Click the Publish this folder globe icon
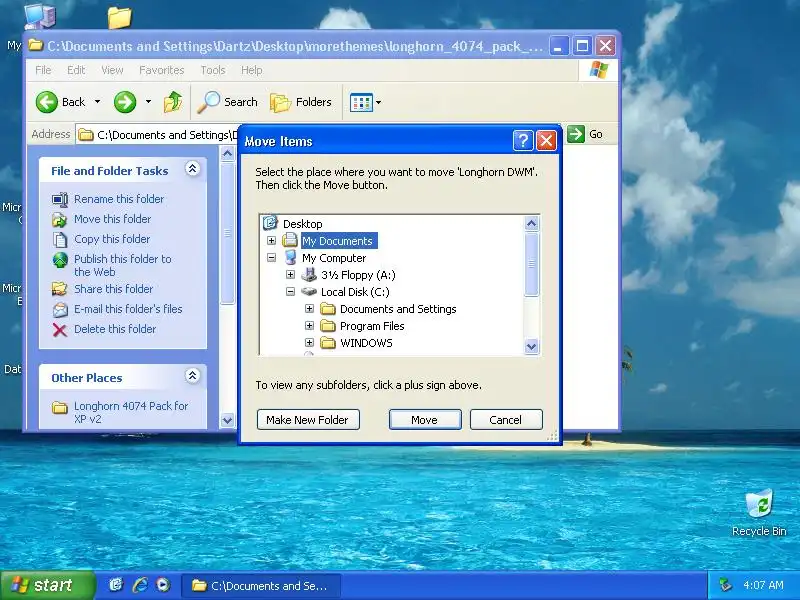 60,260
